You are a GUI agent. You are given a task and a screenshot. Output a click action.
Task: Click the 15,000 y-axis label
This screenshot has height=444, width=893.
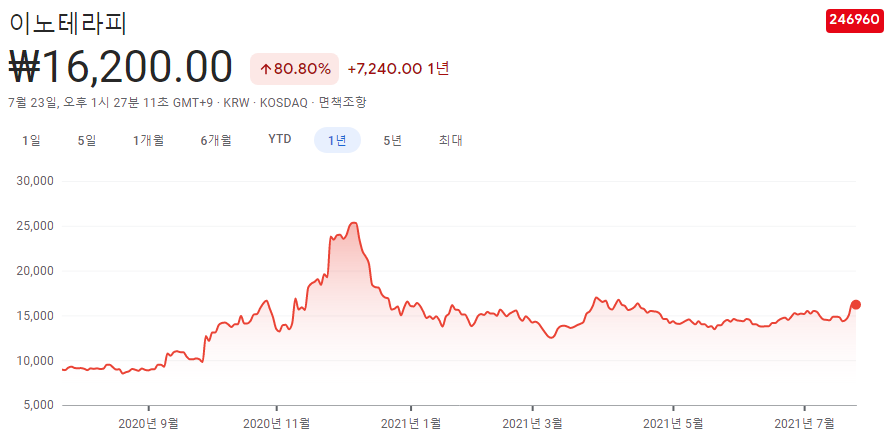coord(36,316)
